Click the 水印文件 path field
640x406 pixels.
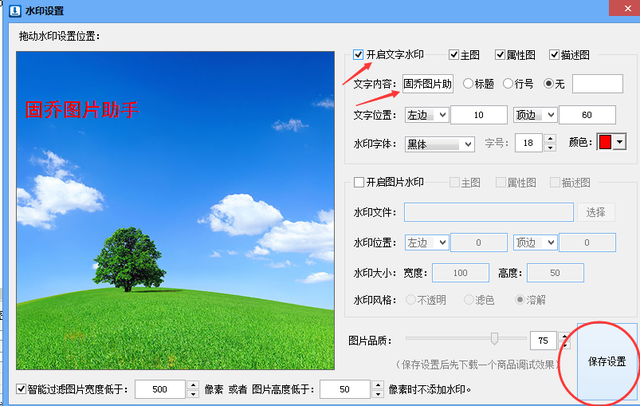tap(489, 212)
